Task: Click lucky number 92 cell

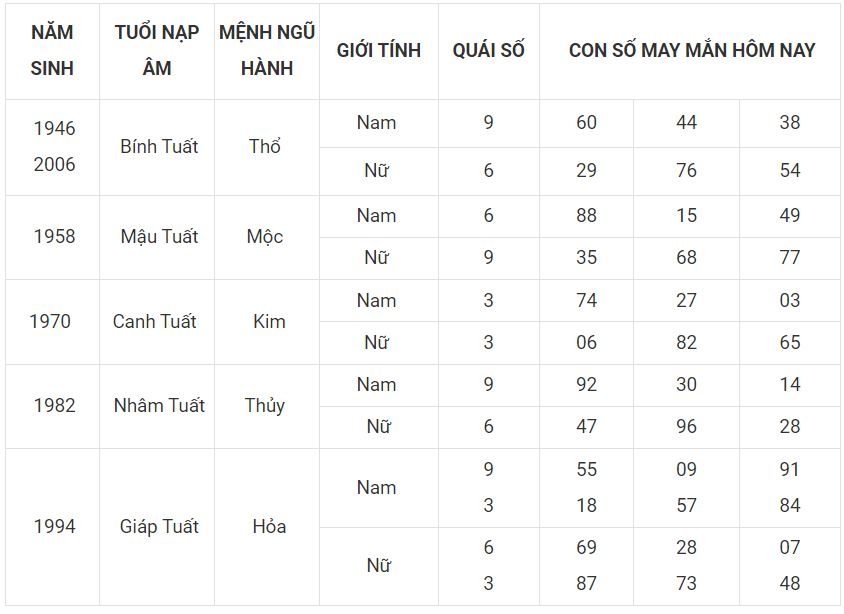Action: 586,385
